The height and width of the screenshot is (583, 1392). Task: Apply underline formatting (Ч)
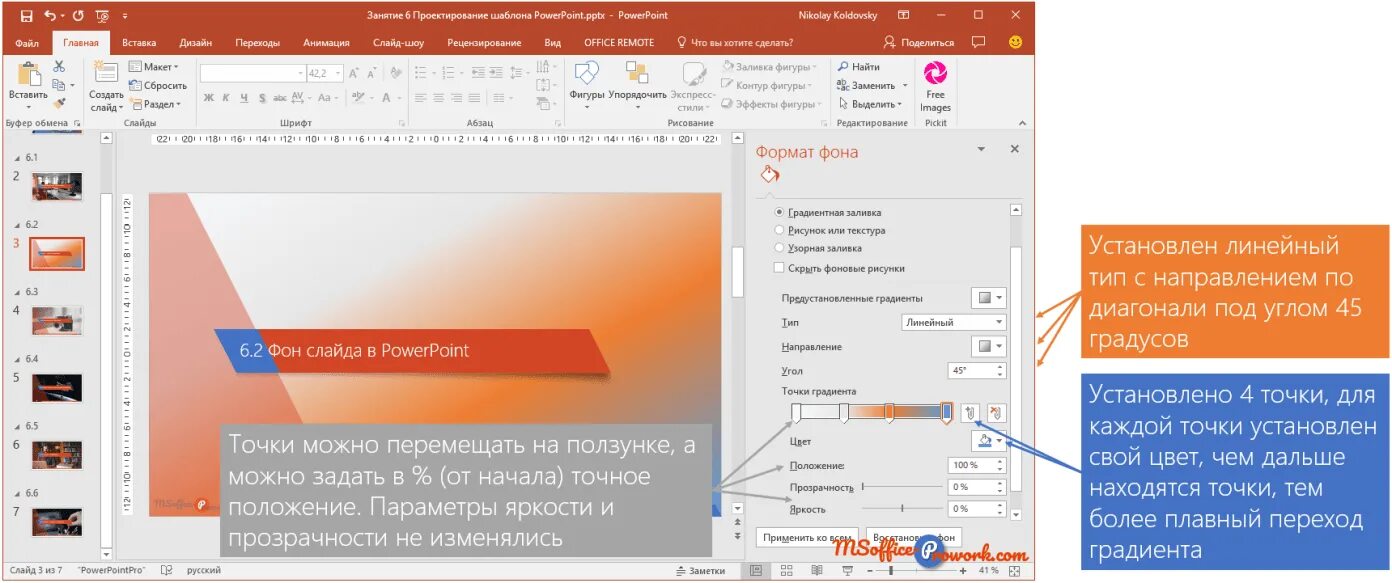(245, 98)
